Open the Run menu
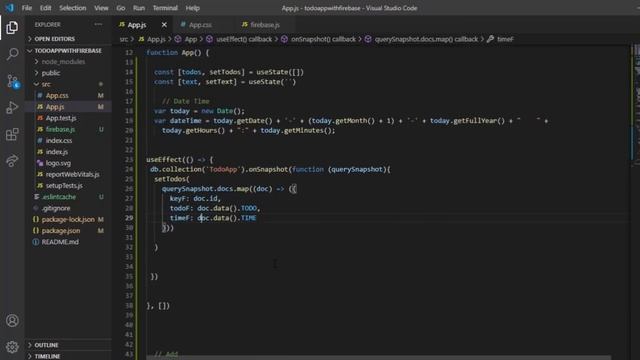The height and width of the screenshot is (360, 640). pyautogui.click(x=139, y=8)
